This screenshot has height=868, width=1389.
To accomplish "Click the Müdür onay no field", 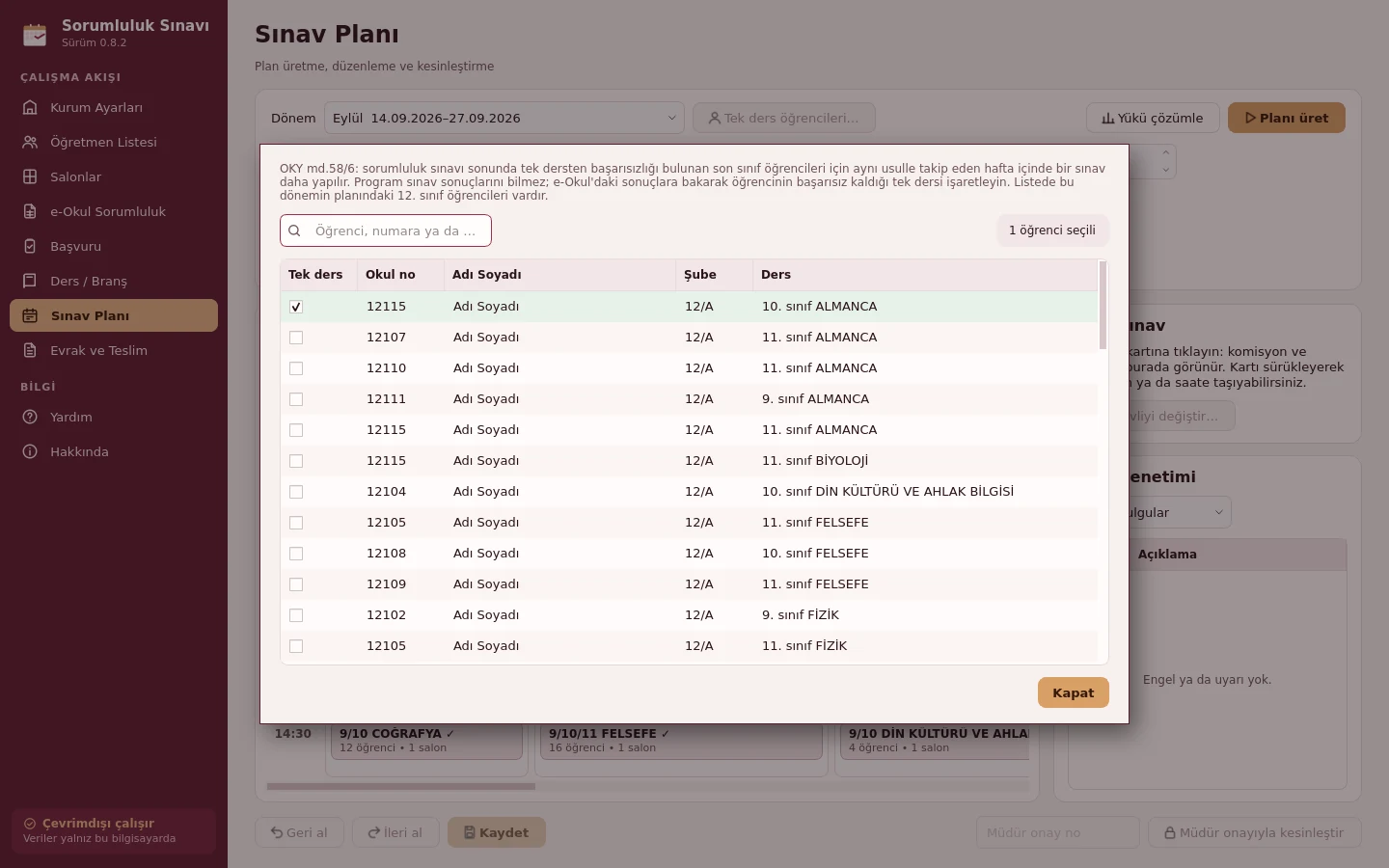I will click(1058, 832).
